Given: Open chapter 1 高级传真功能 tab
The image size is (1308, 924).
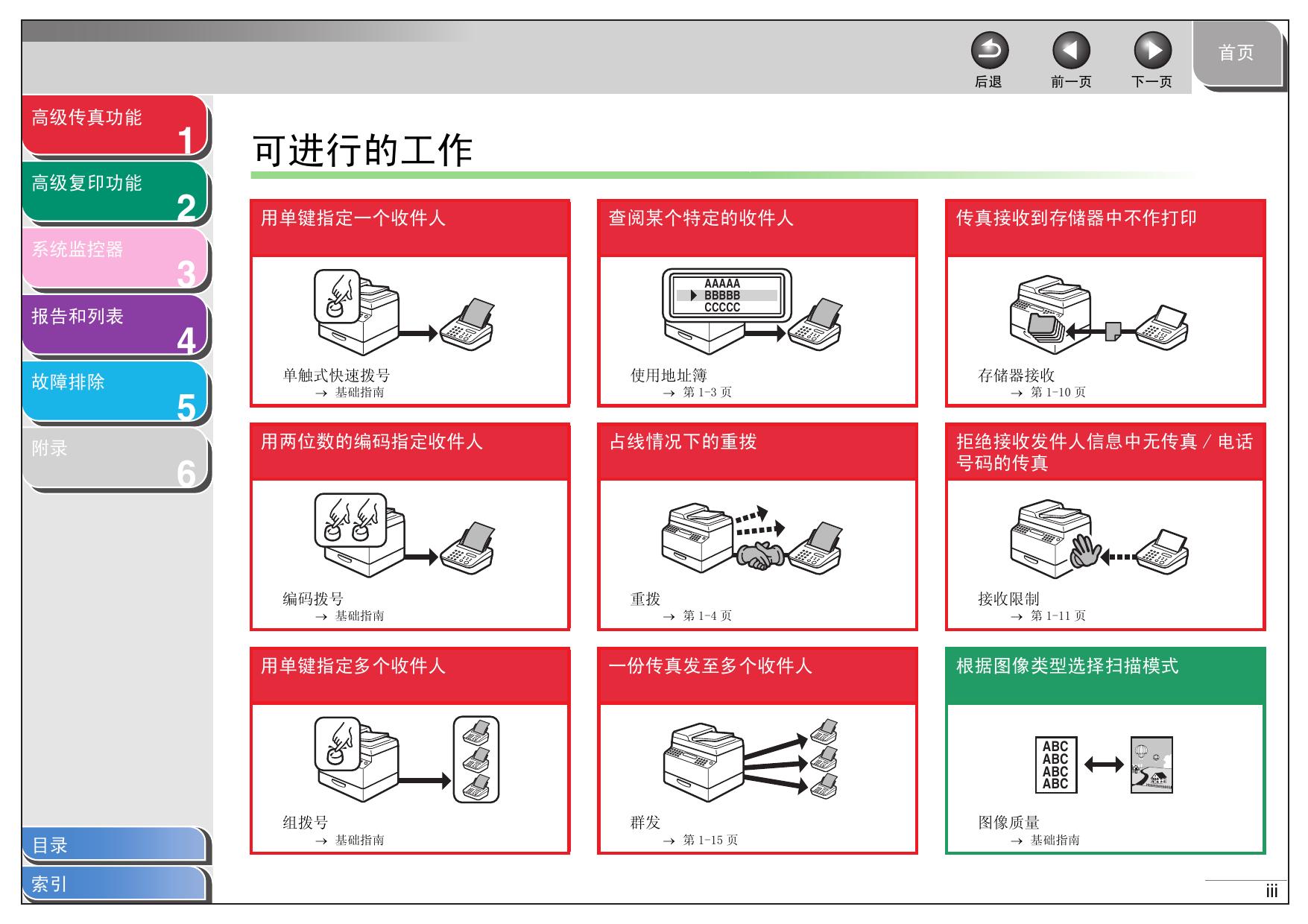Looking at the screenshot, I should tap(114, 124).
